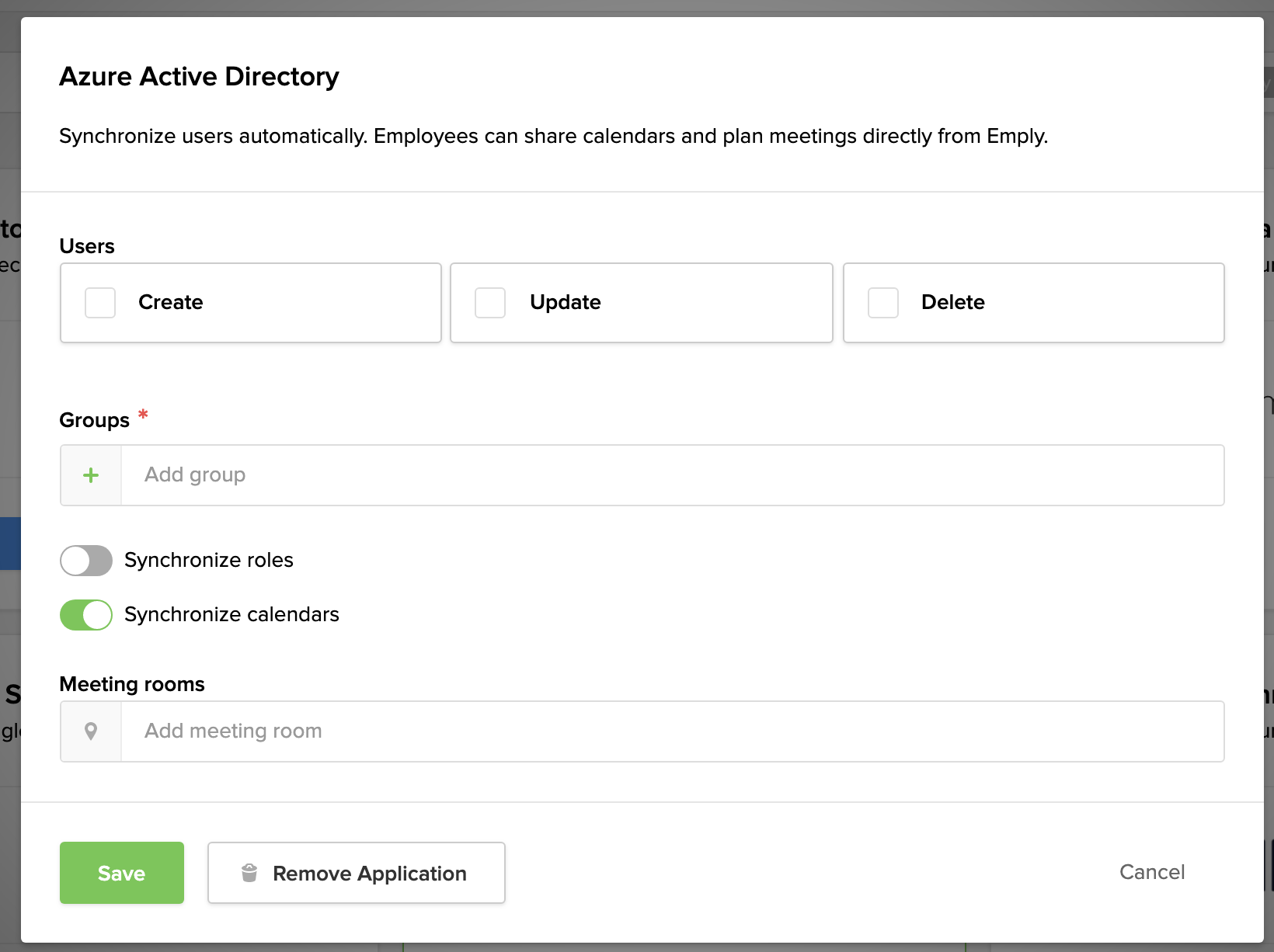Check the Create users checkbox
This screenshot has height=952, width=1274.
click(100, 303)
